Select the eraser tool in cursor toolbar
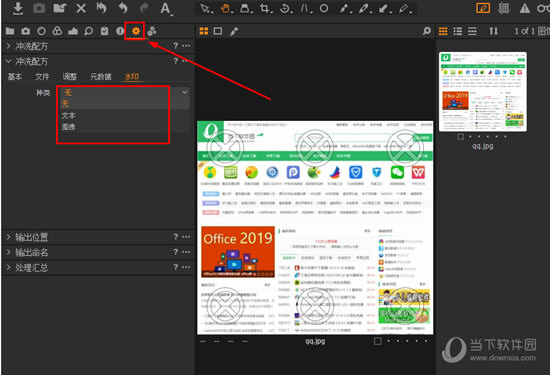The image size is (550, 375). click(x=405, y=8)
